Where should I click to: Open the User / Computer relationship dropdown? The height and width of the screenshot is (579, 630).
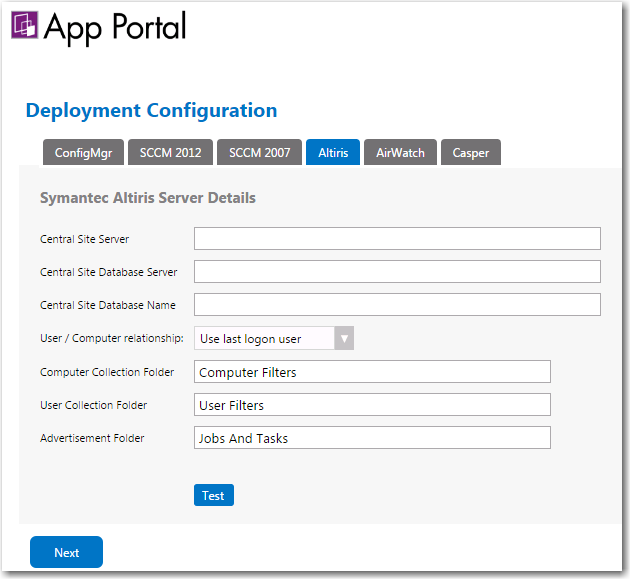(x=274, y=338)
